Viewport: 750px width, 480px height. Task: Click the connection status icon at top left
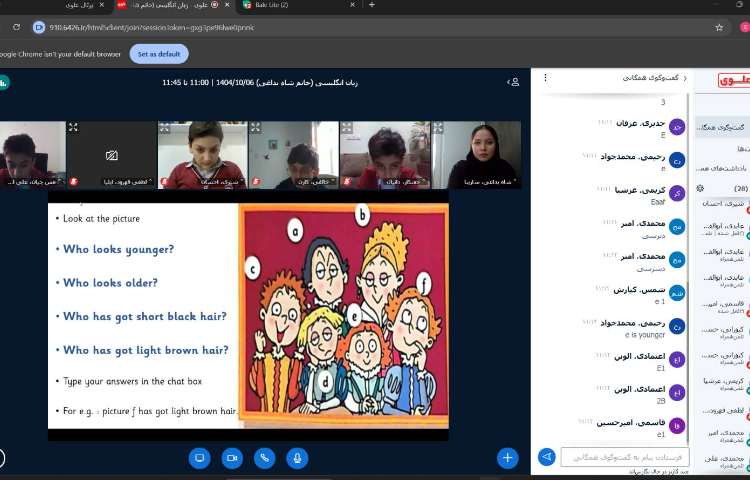(3, 82)
